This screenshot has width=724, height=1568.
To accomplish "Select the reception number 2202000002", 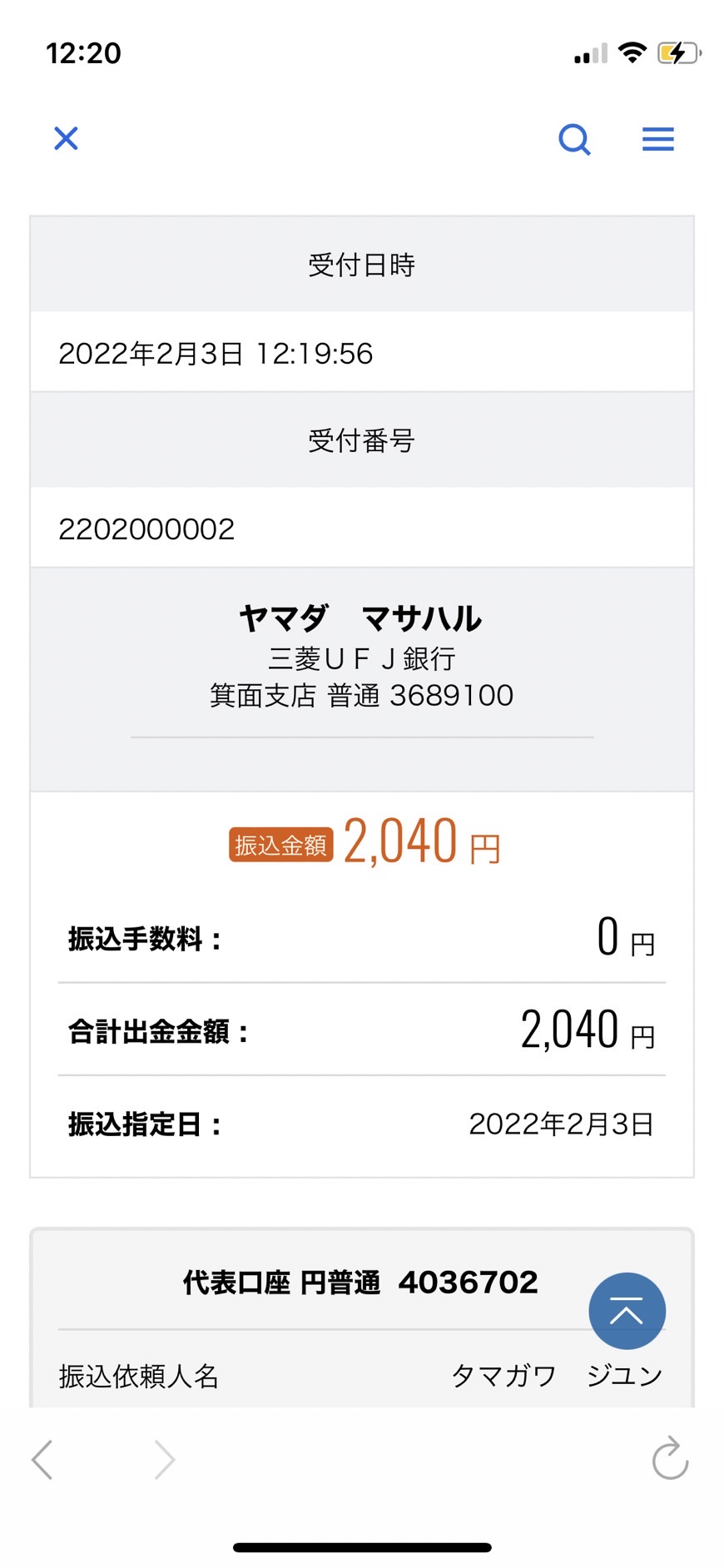I will (146, 529).
